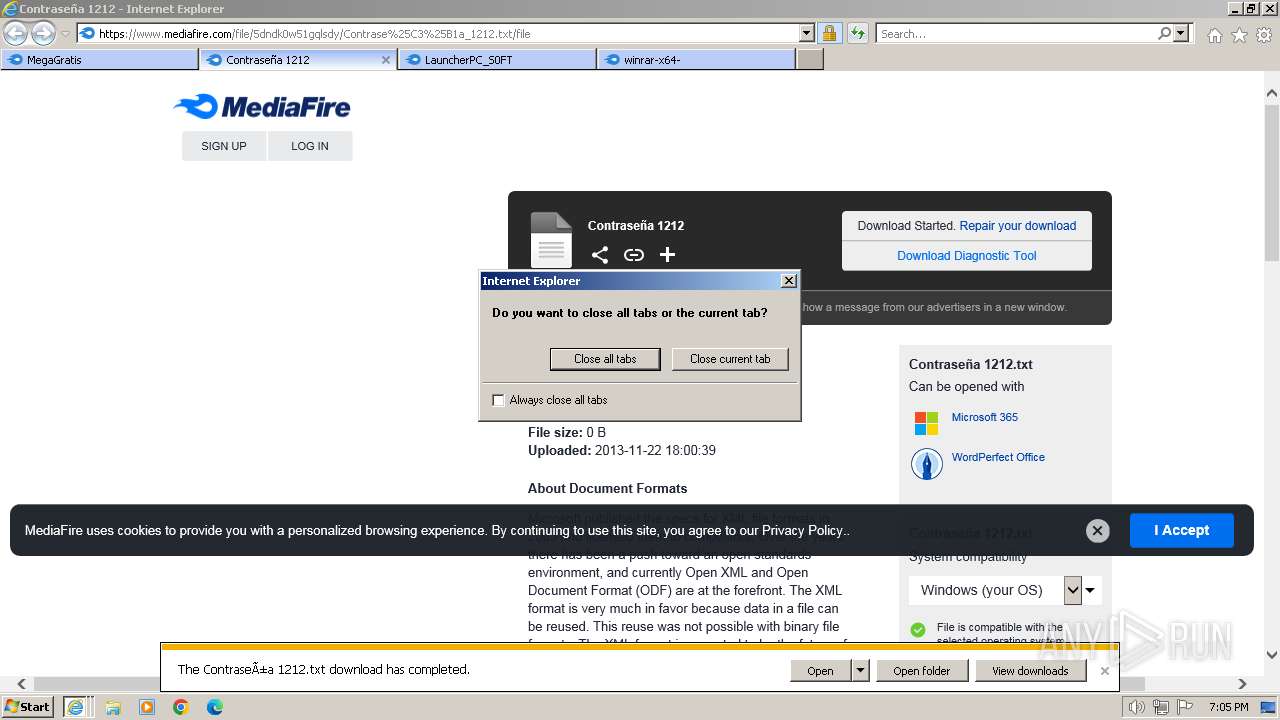Click the WordPerfect Office pen icon

(927, 464)
